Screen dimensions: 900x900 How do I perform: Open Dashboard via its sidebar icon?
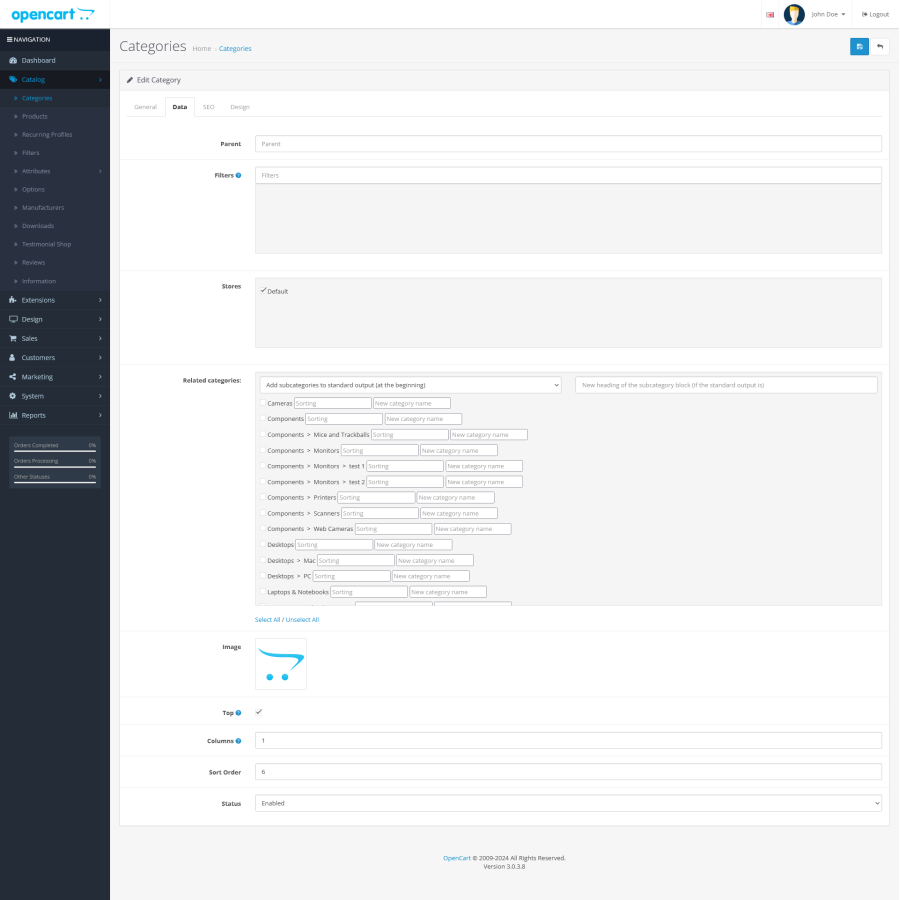coord(13,60)
